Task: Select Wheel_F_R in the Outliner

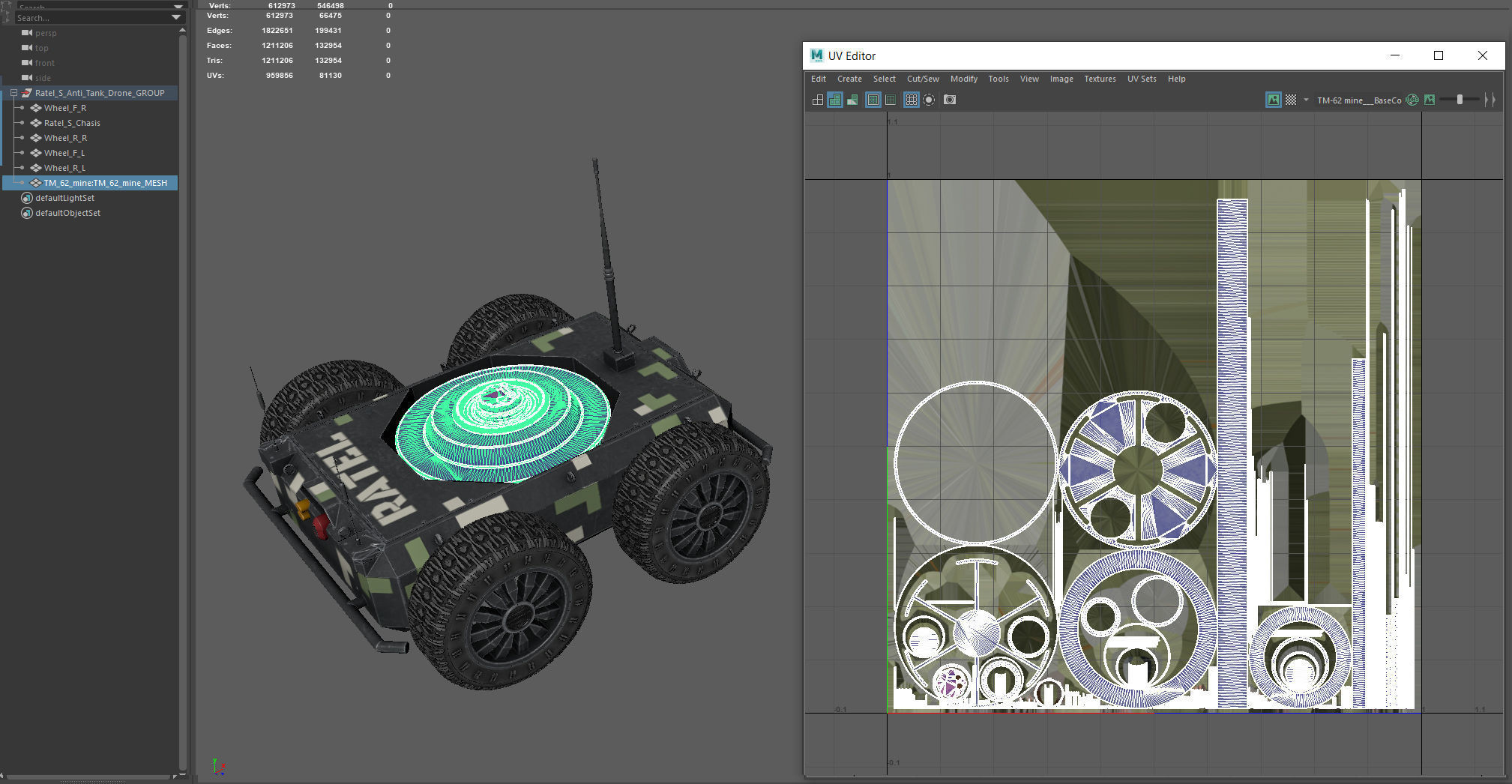Action: (64, 108)
